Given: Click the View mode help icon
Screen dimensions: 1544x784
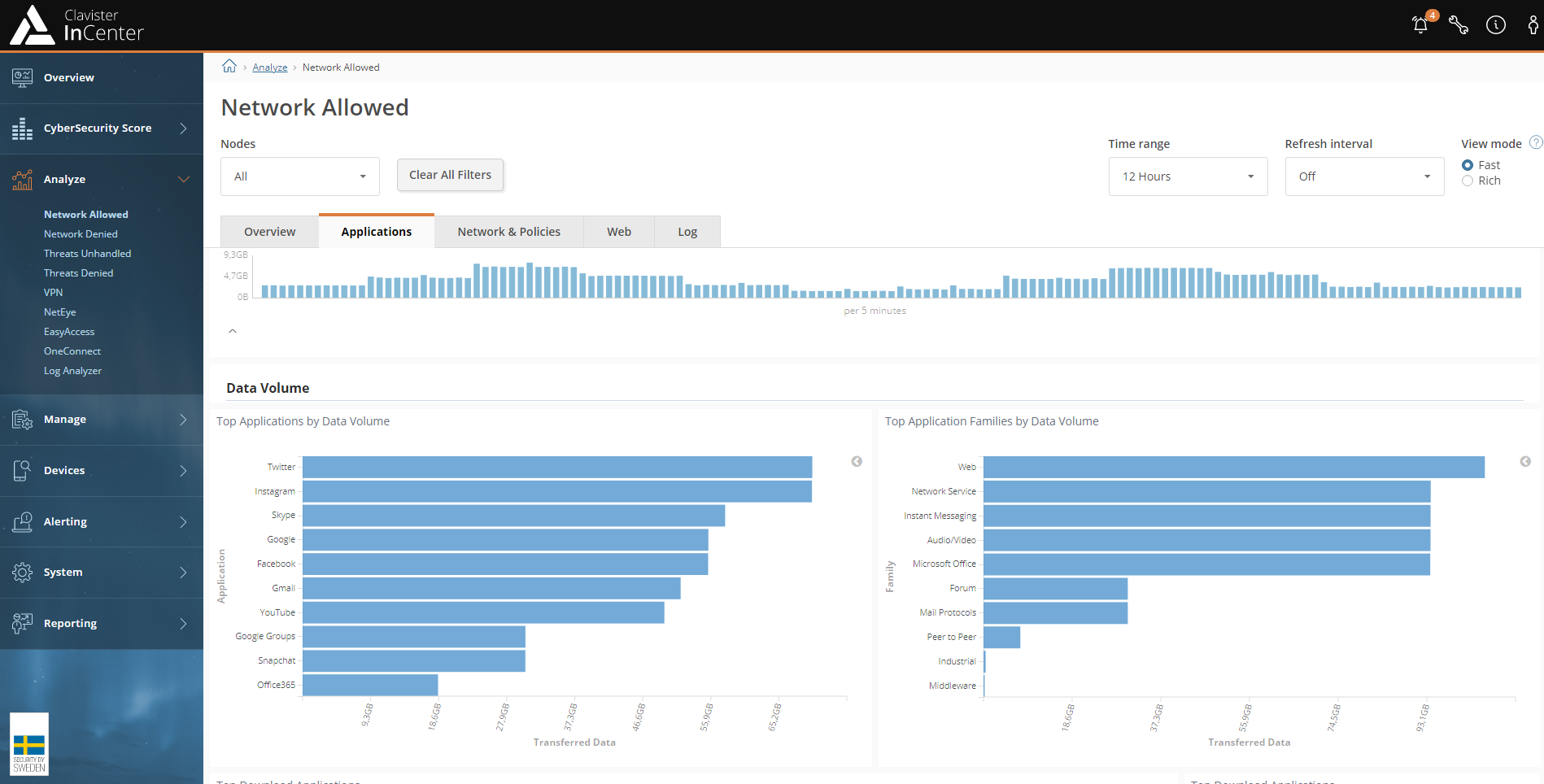Looking at the screenshot, I should point(1536,142).
